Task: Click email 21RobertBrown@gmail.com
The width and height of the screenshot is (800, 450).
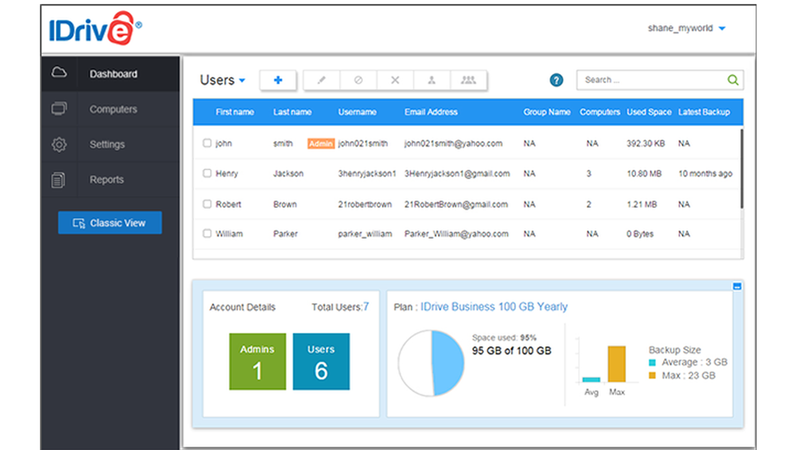Action: tap(456, 204)
